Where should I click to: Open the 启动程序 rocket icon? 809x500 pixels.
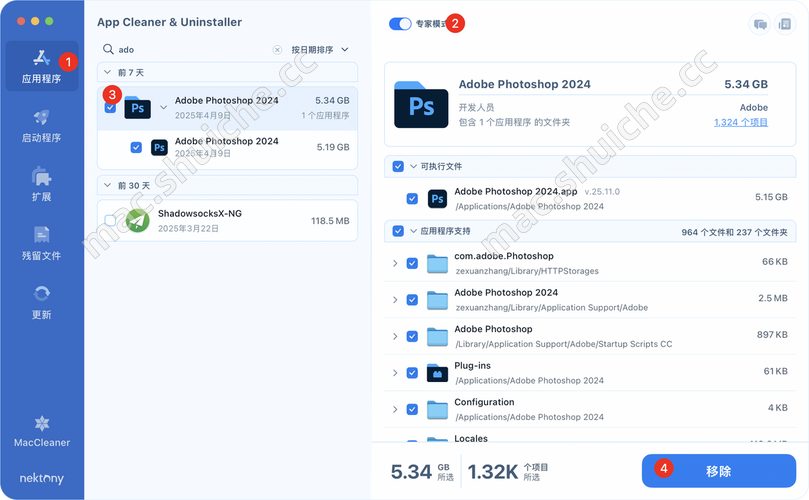(x=41, y=125)
